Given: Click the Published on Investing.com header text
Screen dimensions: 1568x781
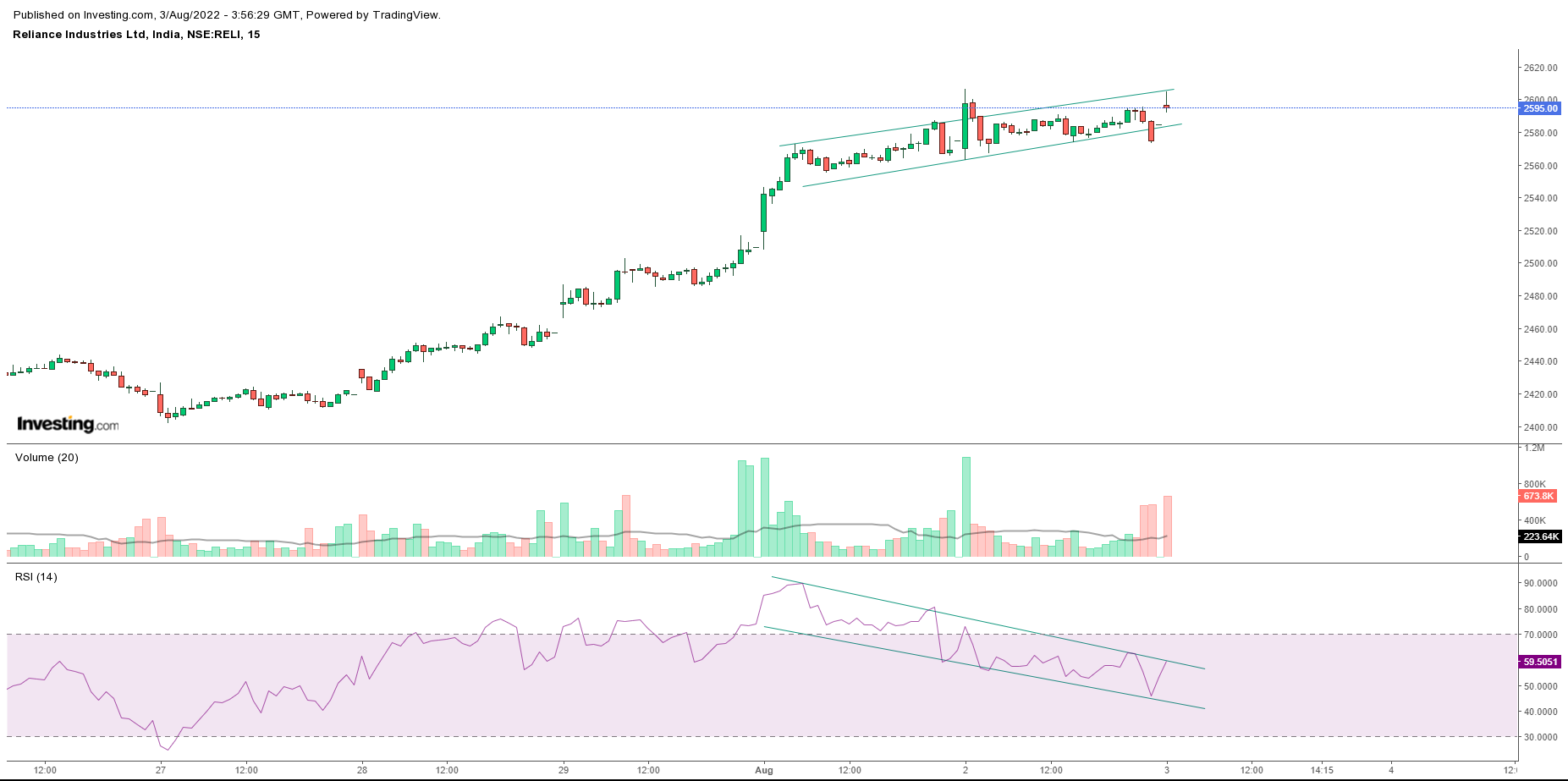Looking at the screenshot, I should point(227,15).
